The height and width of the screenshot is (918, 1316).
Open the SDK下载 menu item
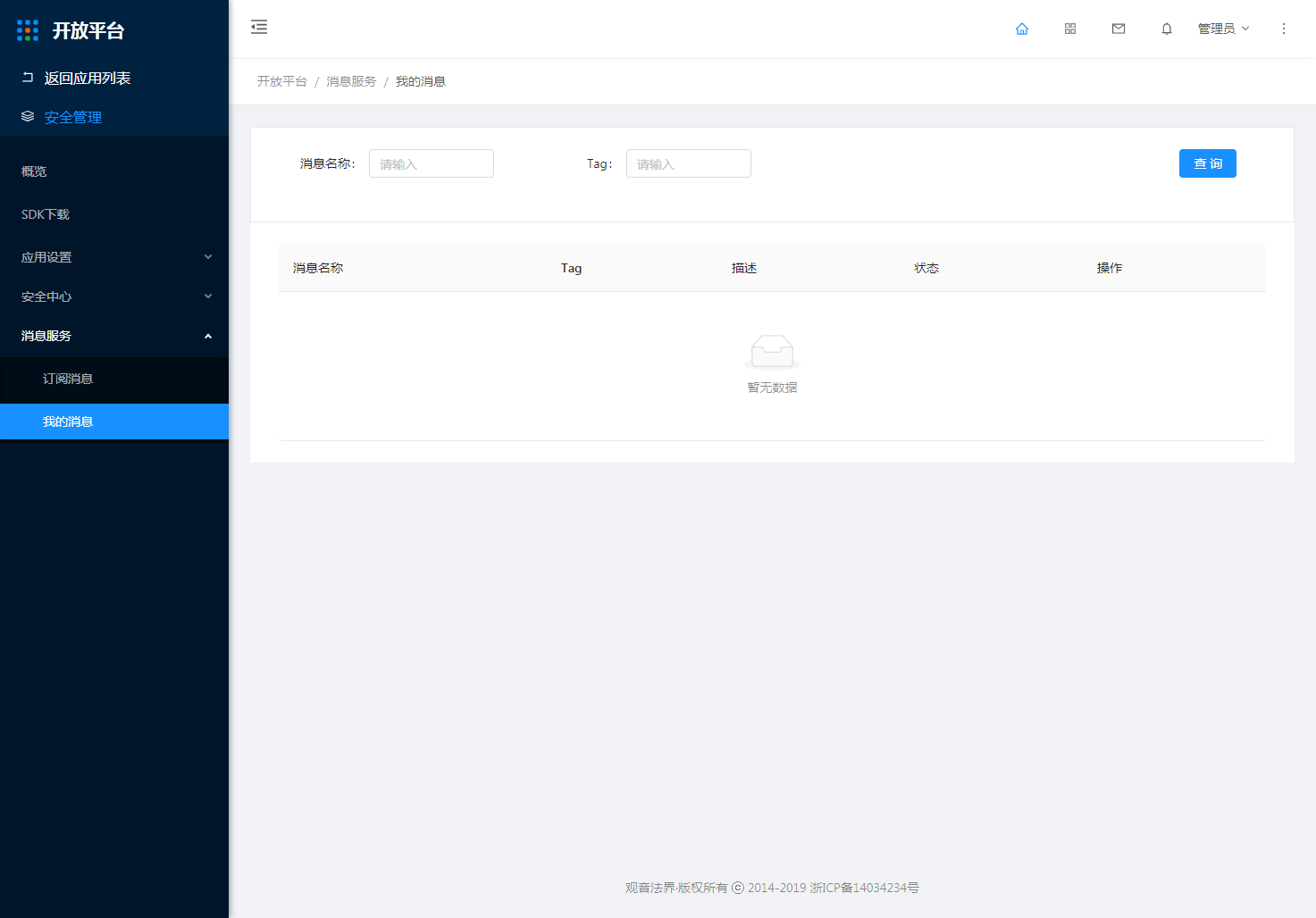point(114,214)
